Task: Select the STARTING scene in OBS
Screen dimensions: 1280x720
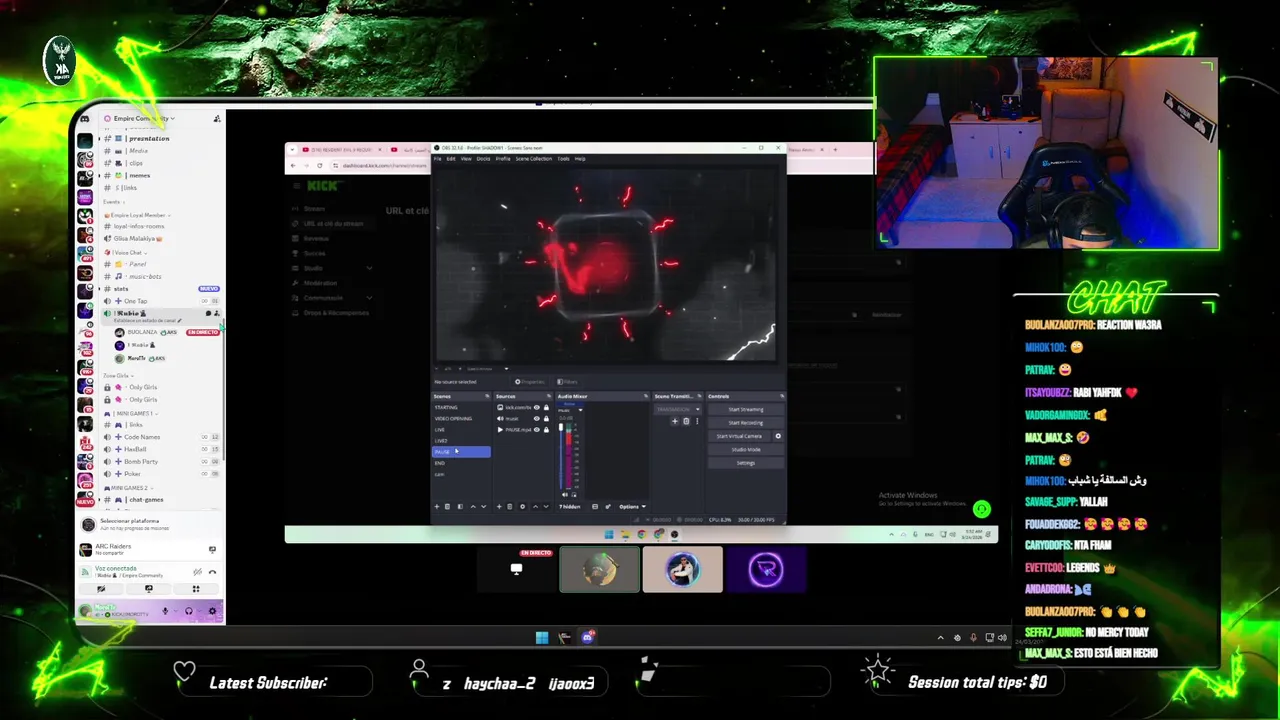Action: coord(446,407)
